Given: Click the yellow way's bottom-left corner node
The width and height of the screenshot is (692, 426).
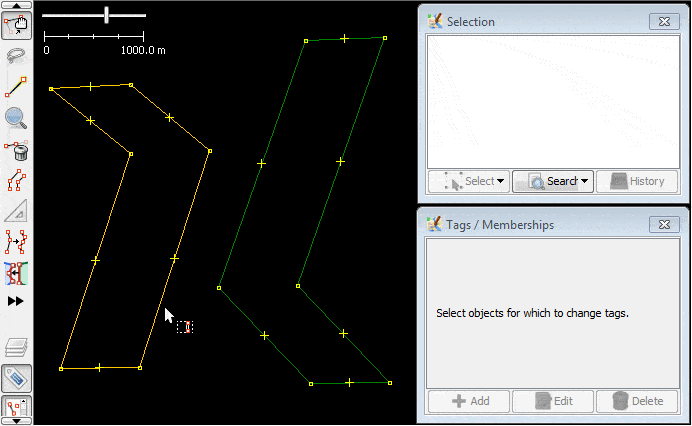Looking at the screenshot, I should coord(61,369).
